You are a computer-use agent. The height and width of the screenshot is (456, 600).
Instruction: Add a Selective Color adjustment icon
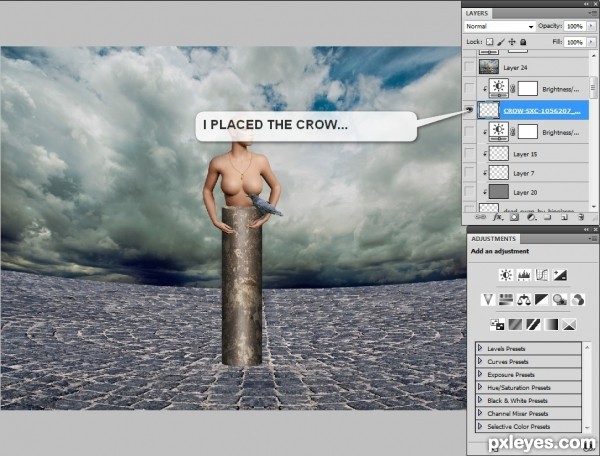[x=569, y=324]
